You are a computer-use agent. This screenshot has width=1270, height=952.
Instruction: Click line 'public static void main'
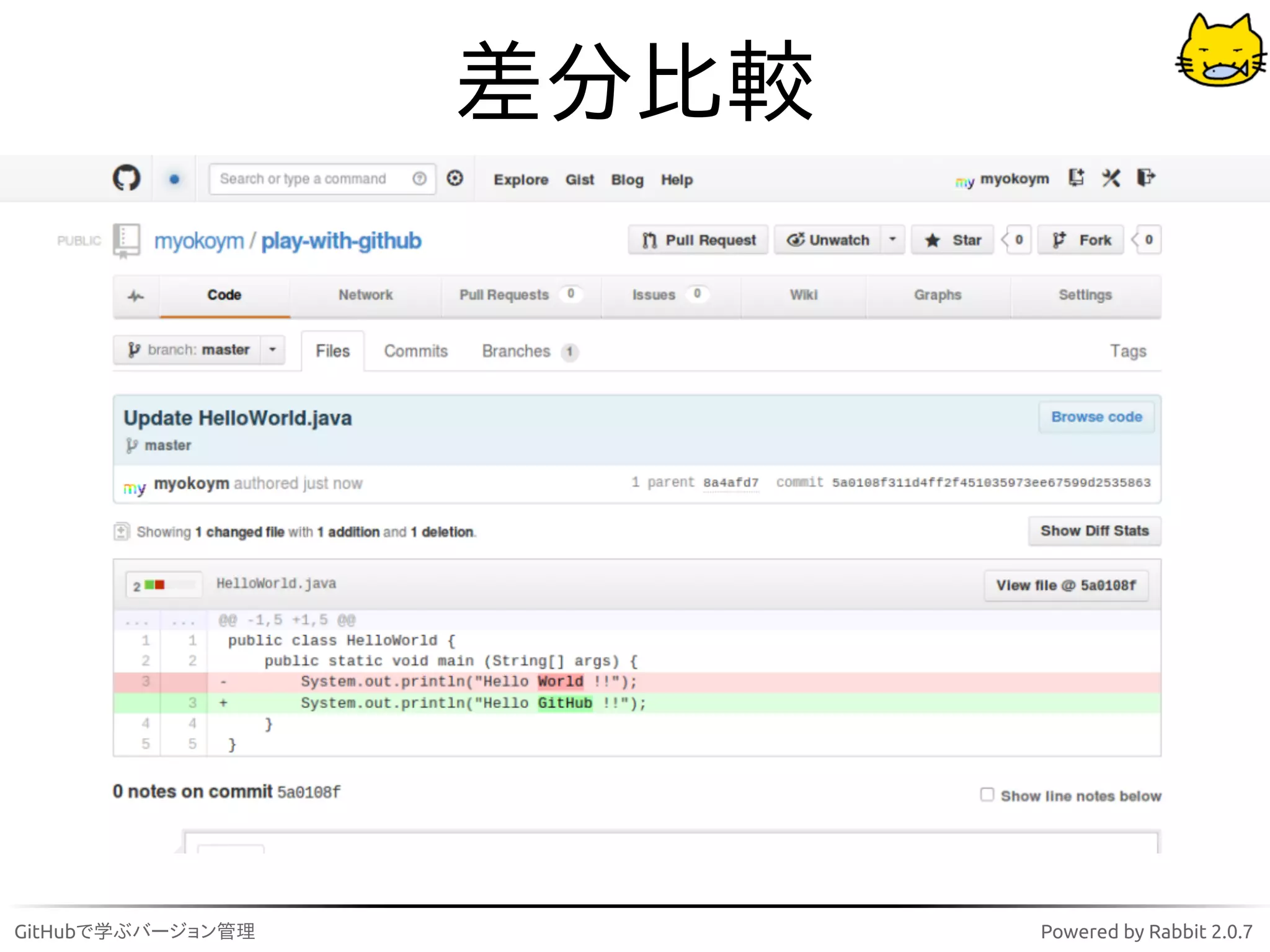pyautogui.click(x=451, y=661)
